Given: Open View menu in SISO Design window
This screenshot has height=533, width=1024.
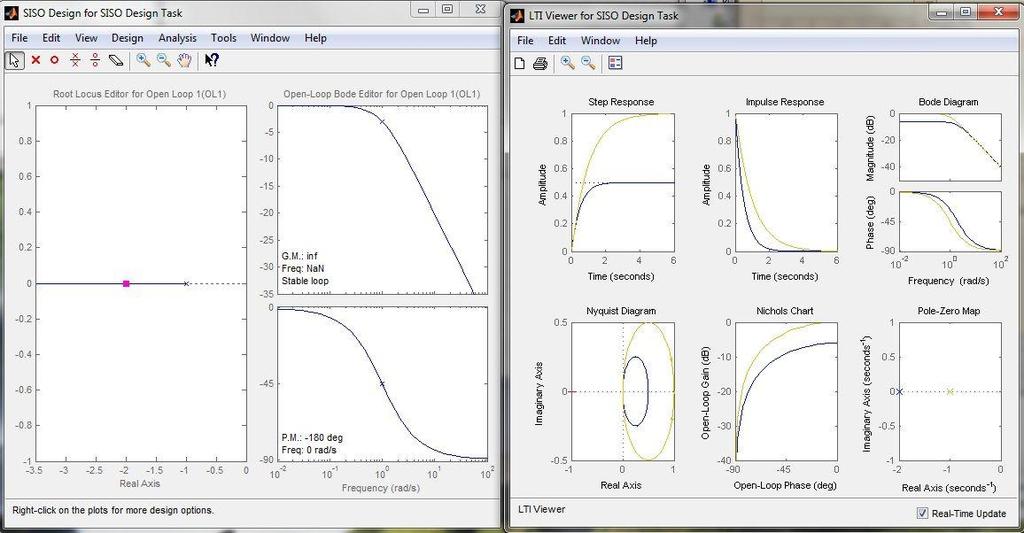Looking at the screenshot, I should 86,38.
